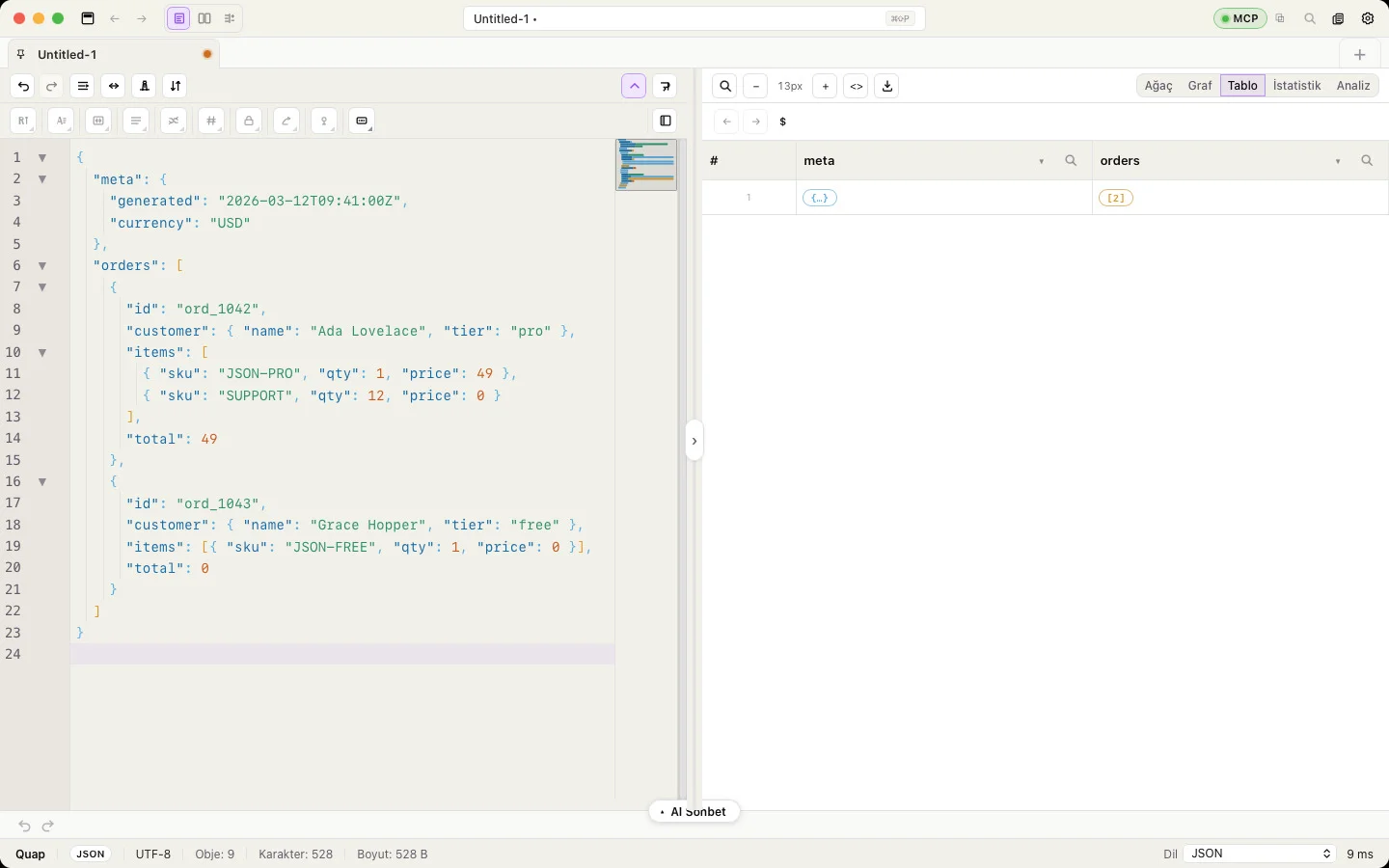Click the lock icon in editor toolbar
This screenshot has width=1389, height=868.
249,121
